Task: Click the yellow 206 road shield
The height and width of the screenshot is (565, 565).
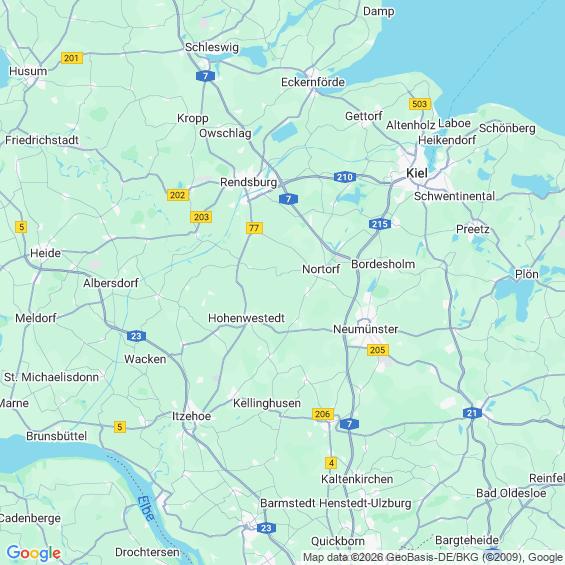Action: (x=322, y=414)
